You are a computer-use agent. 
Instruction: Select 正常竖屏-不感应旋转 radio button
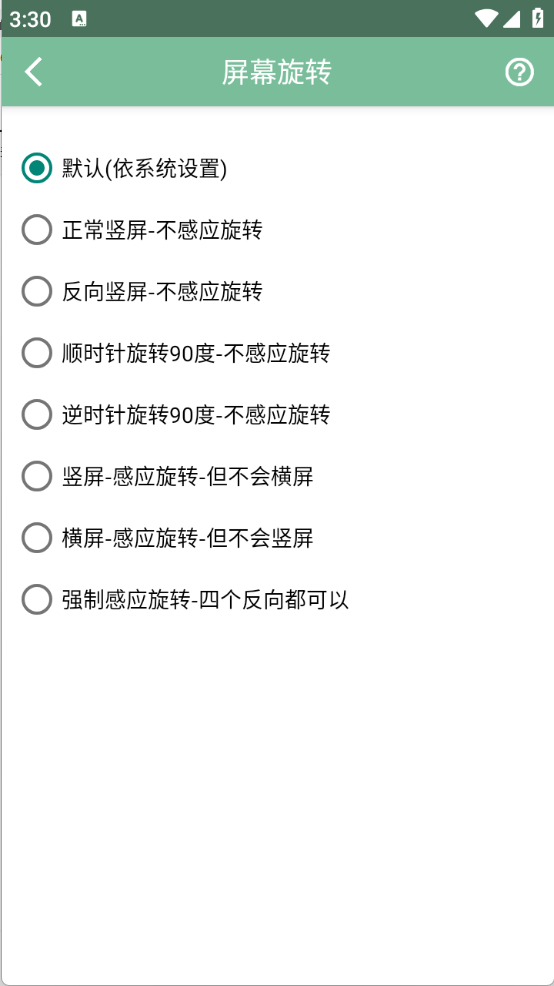pos(36,230)
